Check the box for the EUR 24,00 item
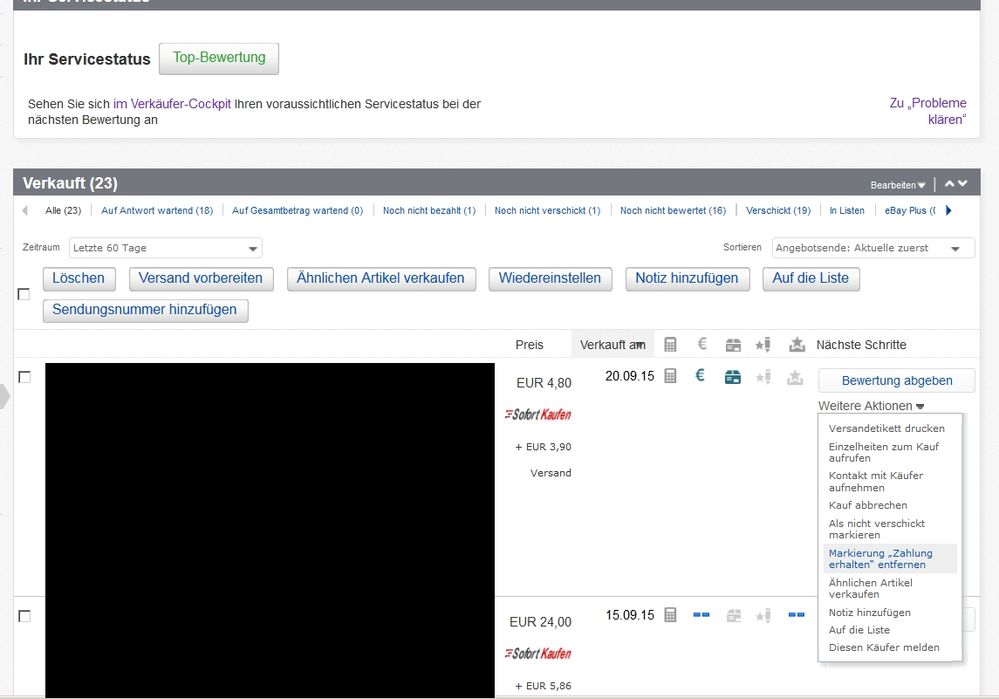This screenshot has width=999, height=699. (24, 616)
